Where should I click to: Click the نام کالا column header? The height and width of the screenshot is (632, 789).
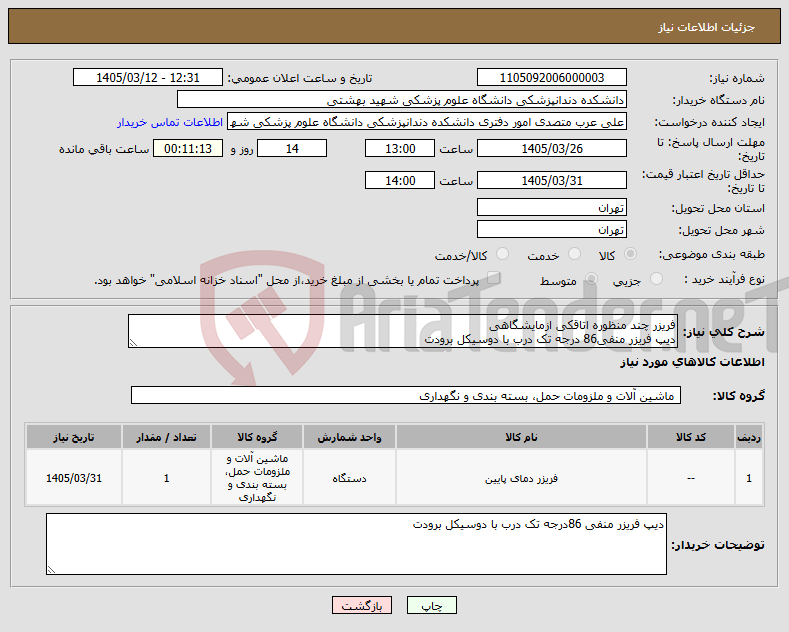click(521, 437)
